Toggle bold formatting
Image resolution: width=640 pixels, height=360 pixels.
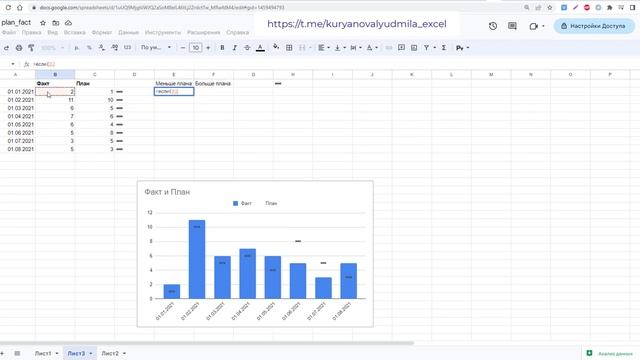pos(222,48)
